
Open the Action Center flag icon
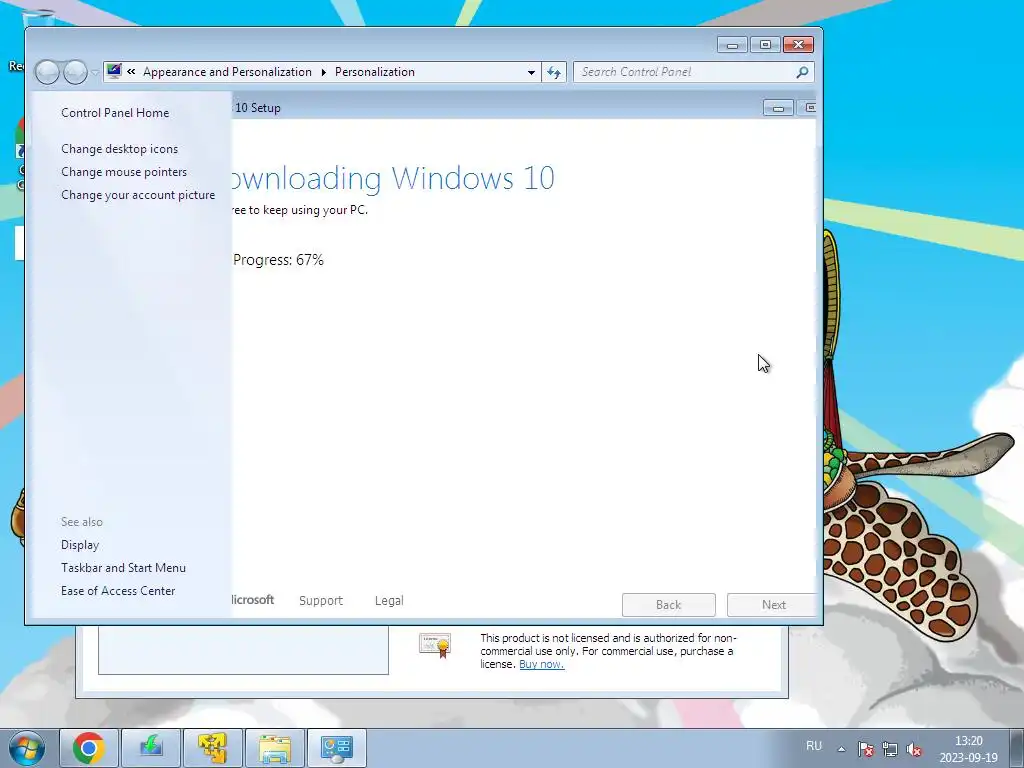pyautogui.click(x=866, y=749)
